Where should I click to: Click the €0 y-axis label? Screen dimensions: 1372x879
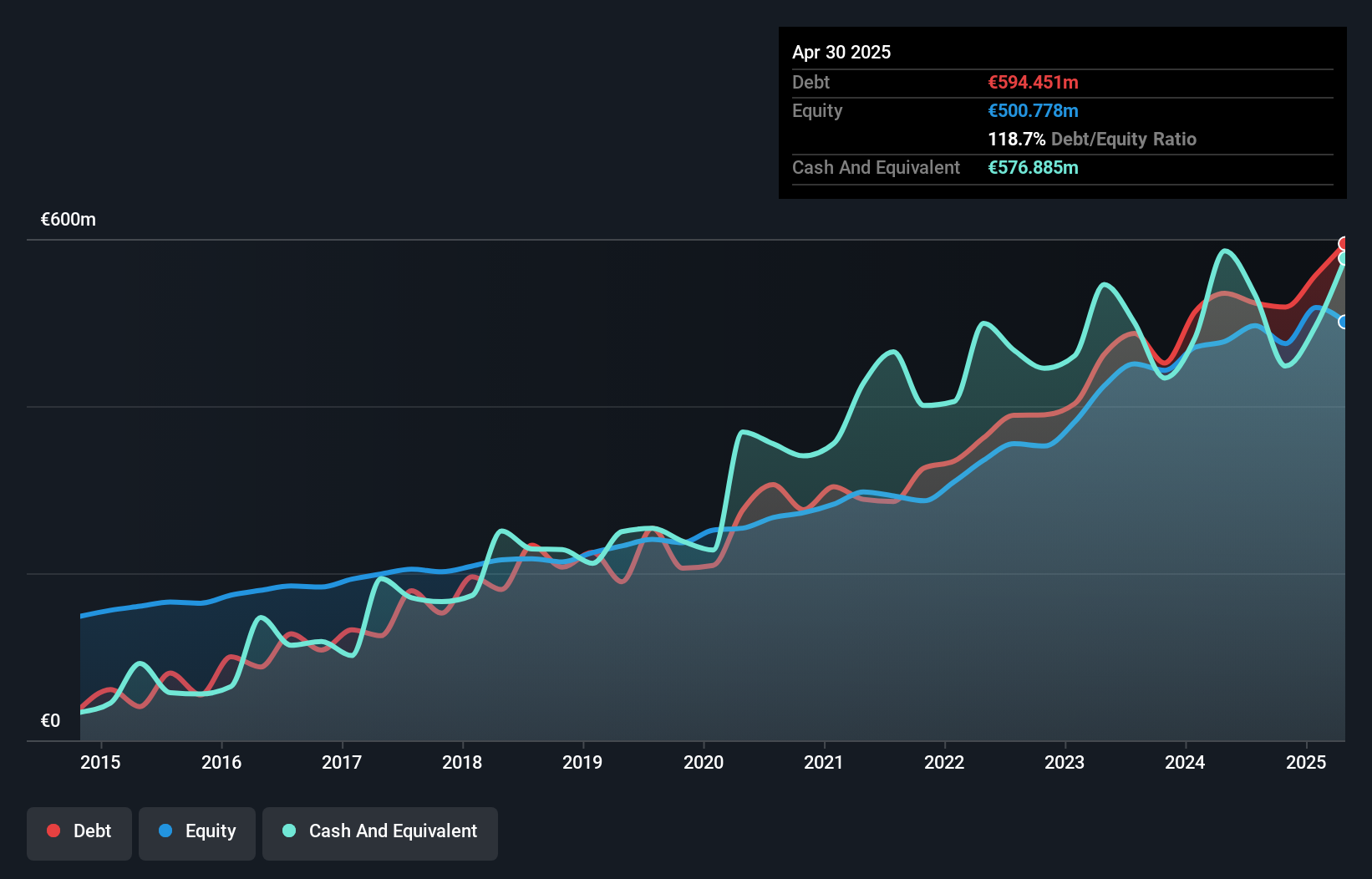coord(51,720)
